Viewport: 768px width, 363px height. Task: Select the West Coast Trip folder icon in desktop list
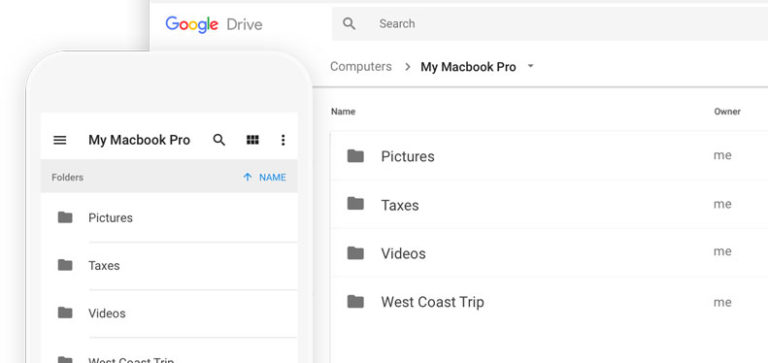click(356, 301)
